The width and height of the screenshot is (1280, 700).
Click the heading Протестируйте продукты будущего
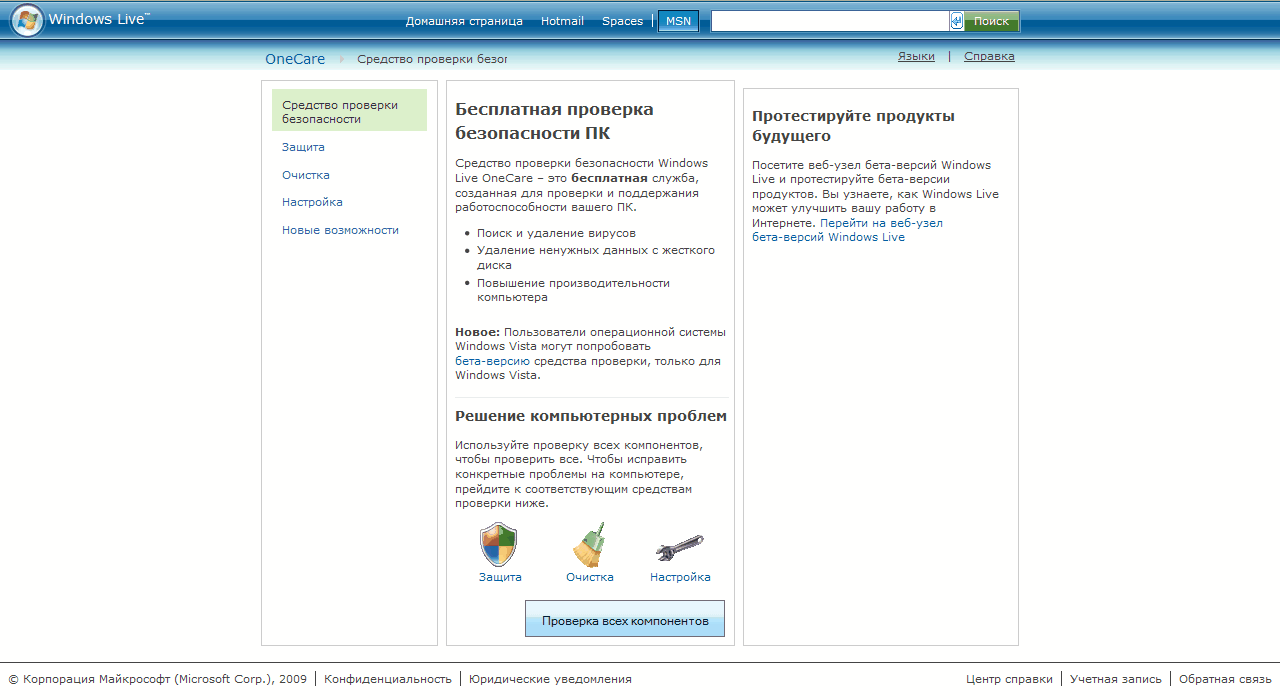[x=853, y=126]
